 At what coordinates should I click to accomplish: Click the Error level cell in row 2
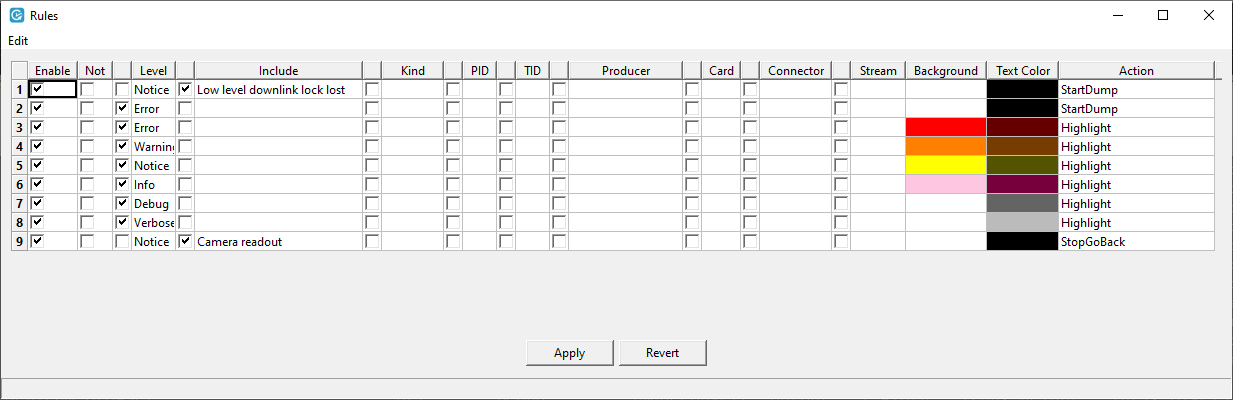click(x=152, y=109)
